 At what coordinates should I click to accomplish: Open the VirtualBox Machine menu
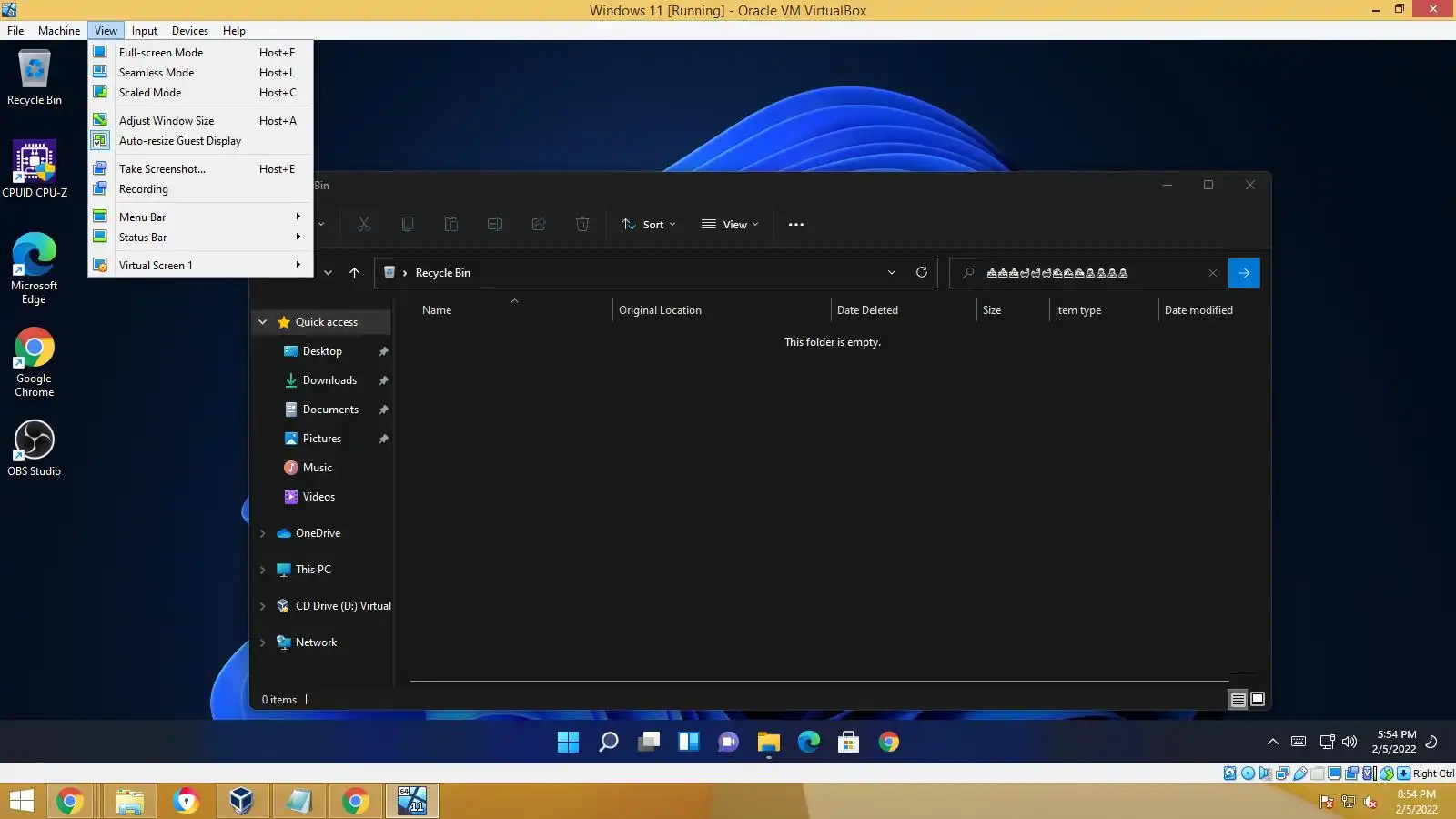pos(59,31)
